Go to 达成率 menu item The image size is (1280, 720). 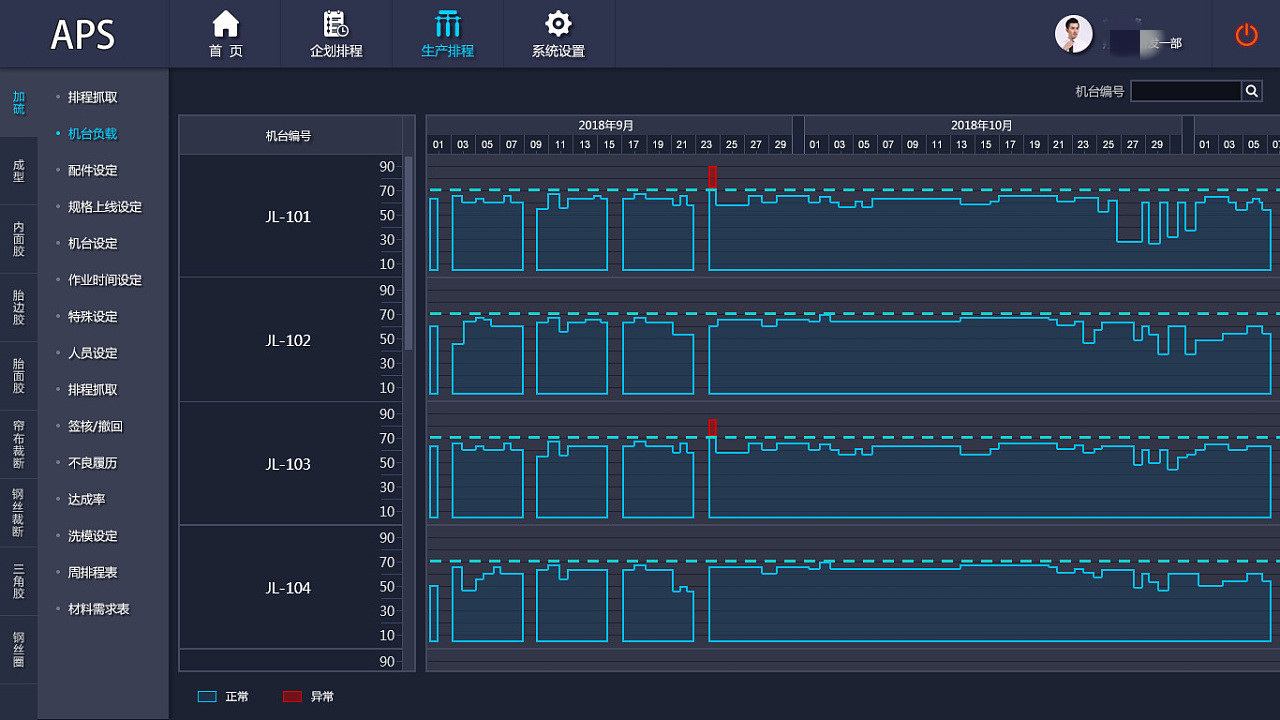(x=86, y=499)
